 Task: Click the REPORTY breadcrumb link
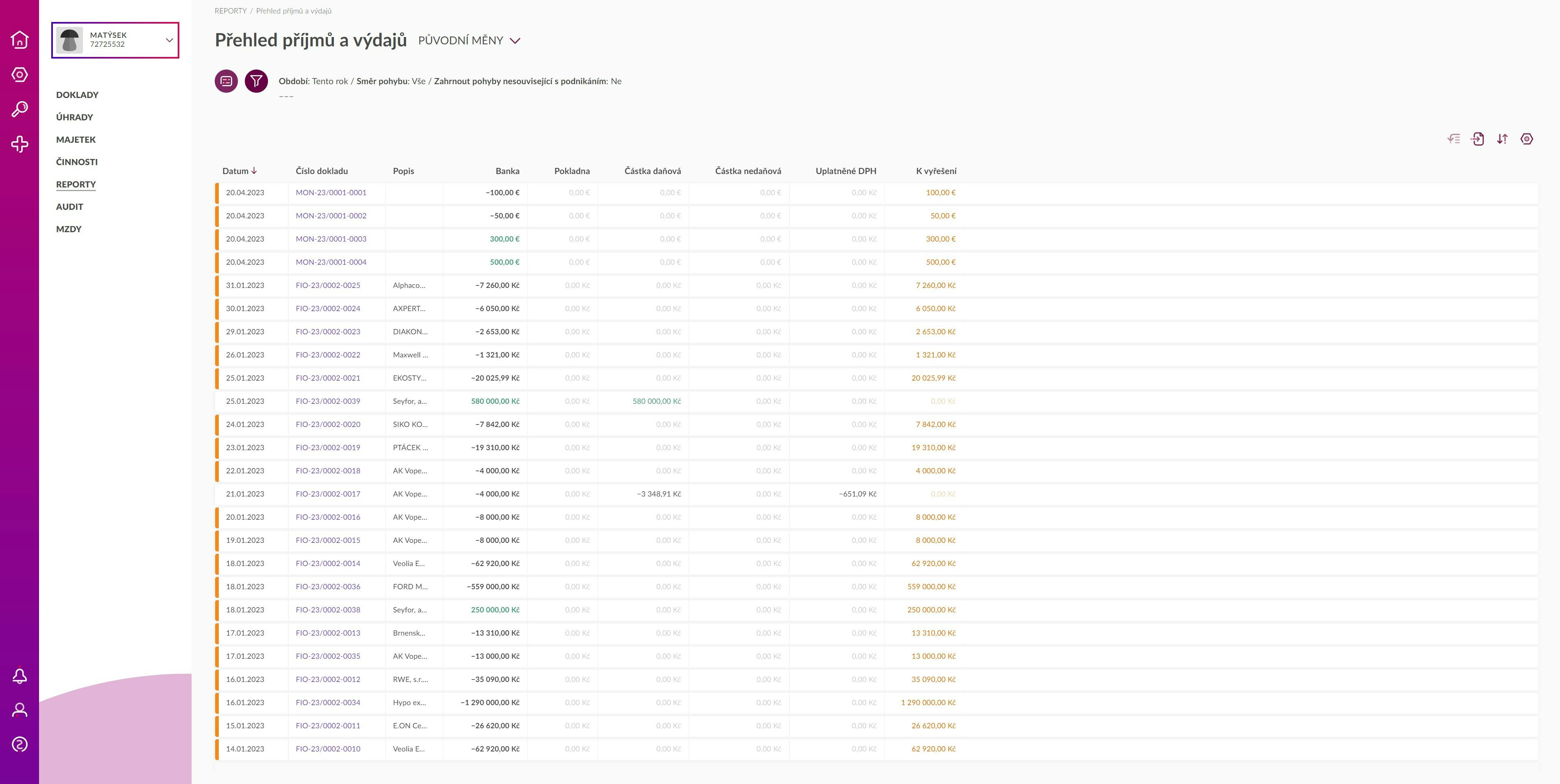point(230,11)
